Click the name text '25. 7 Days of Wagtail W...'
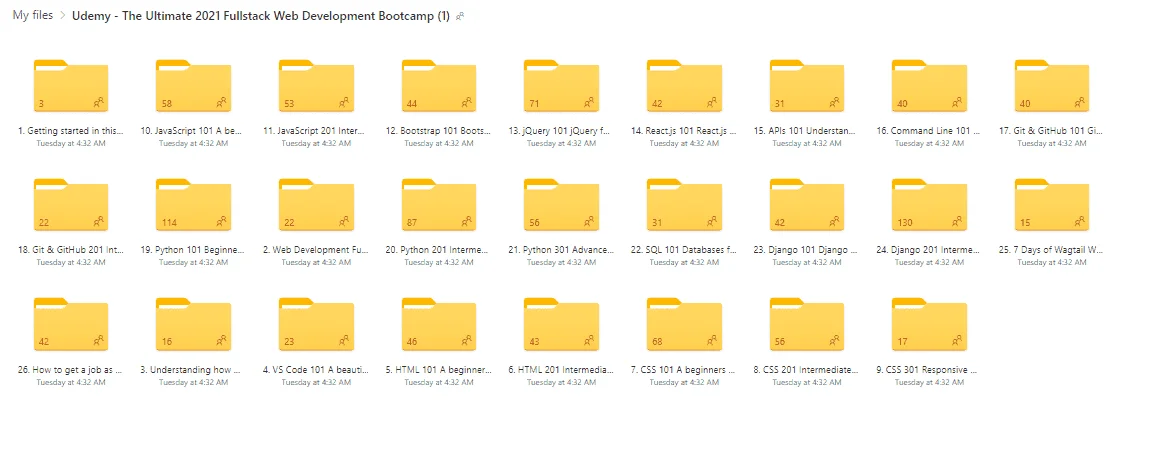 pyautogui.click(x=1051, y=251)
